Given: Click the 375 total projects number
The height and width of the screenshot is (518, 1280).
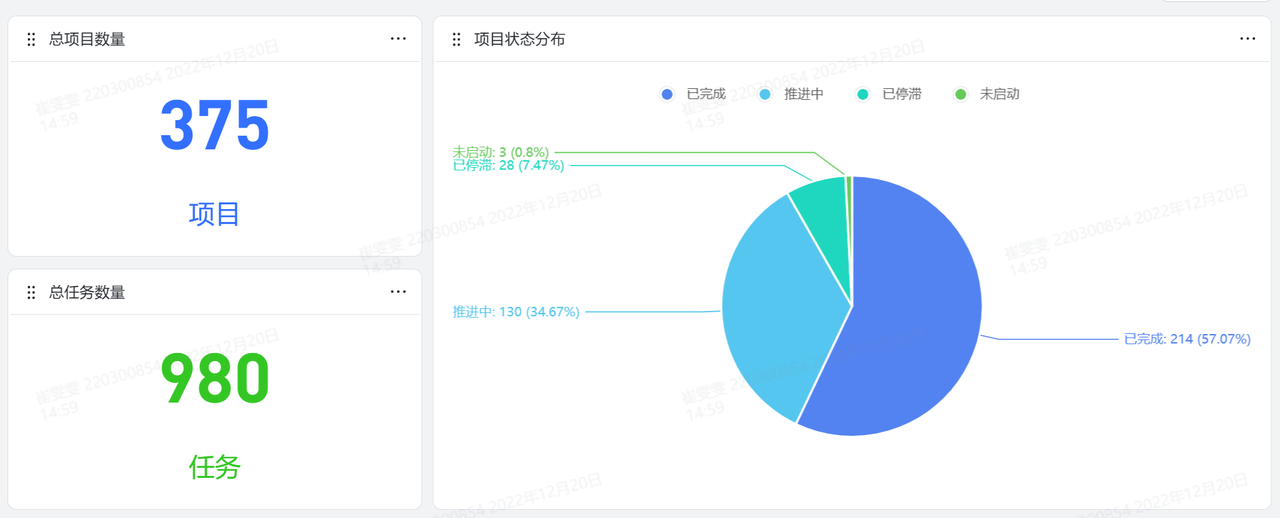Looking at the screenshot, I should point(215,126).
